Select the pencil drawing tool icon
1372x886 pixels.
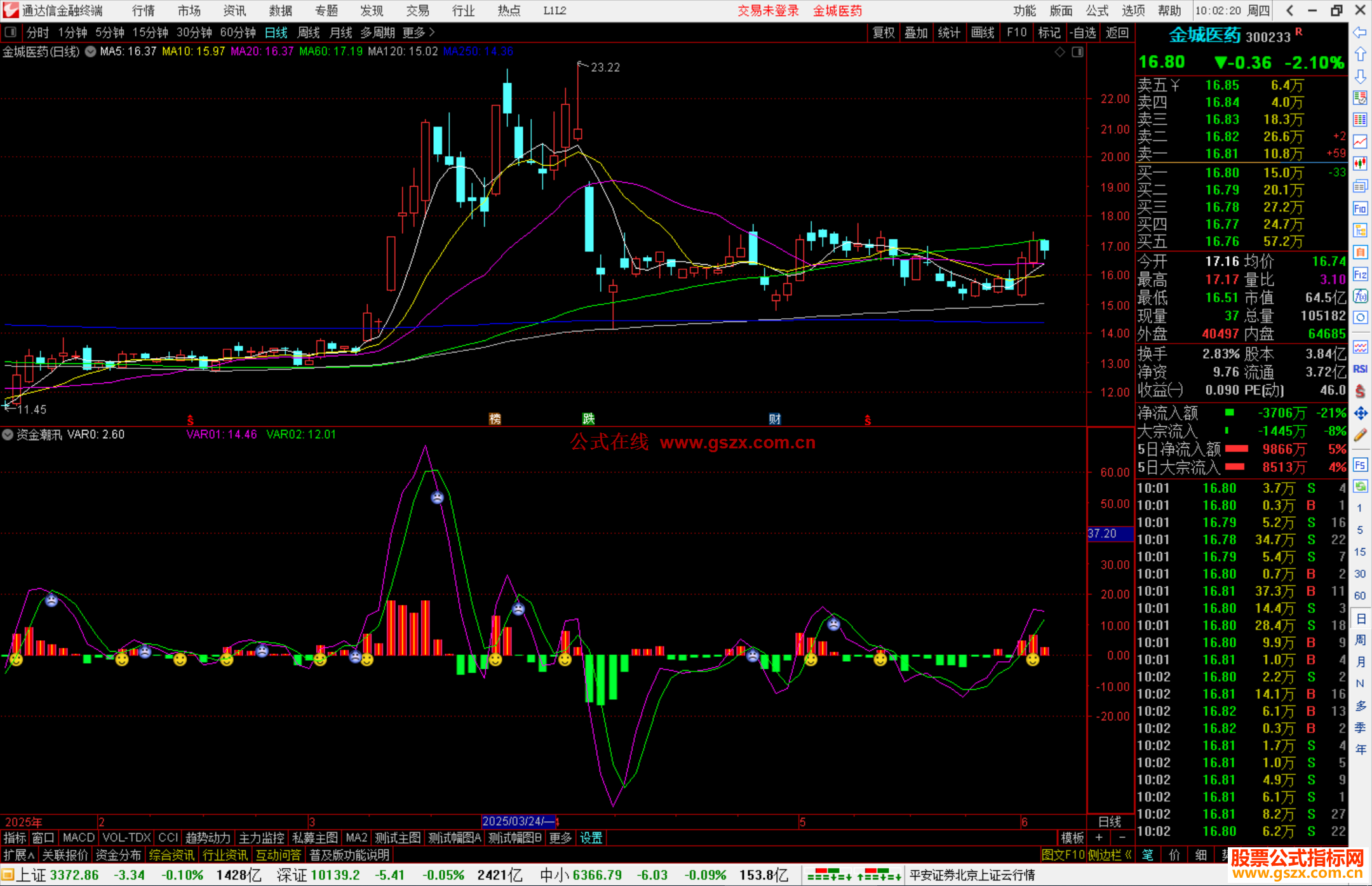pyautogui.click(x=1360, y=435)
